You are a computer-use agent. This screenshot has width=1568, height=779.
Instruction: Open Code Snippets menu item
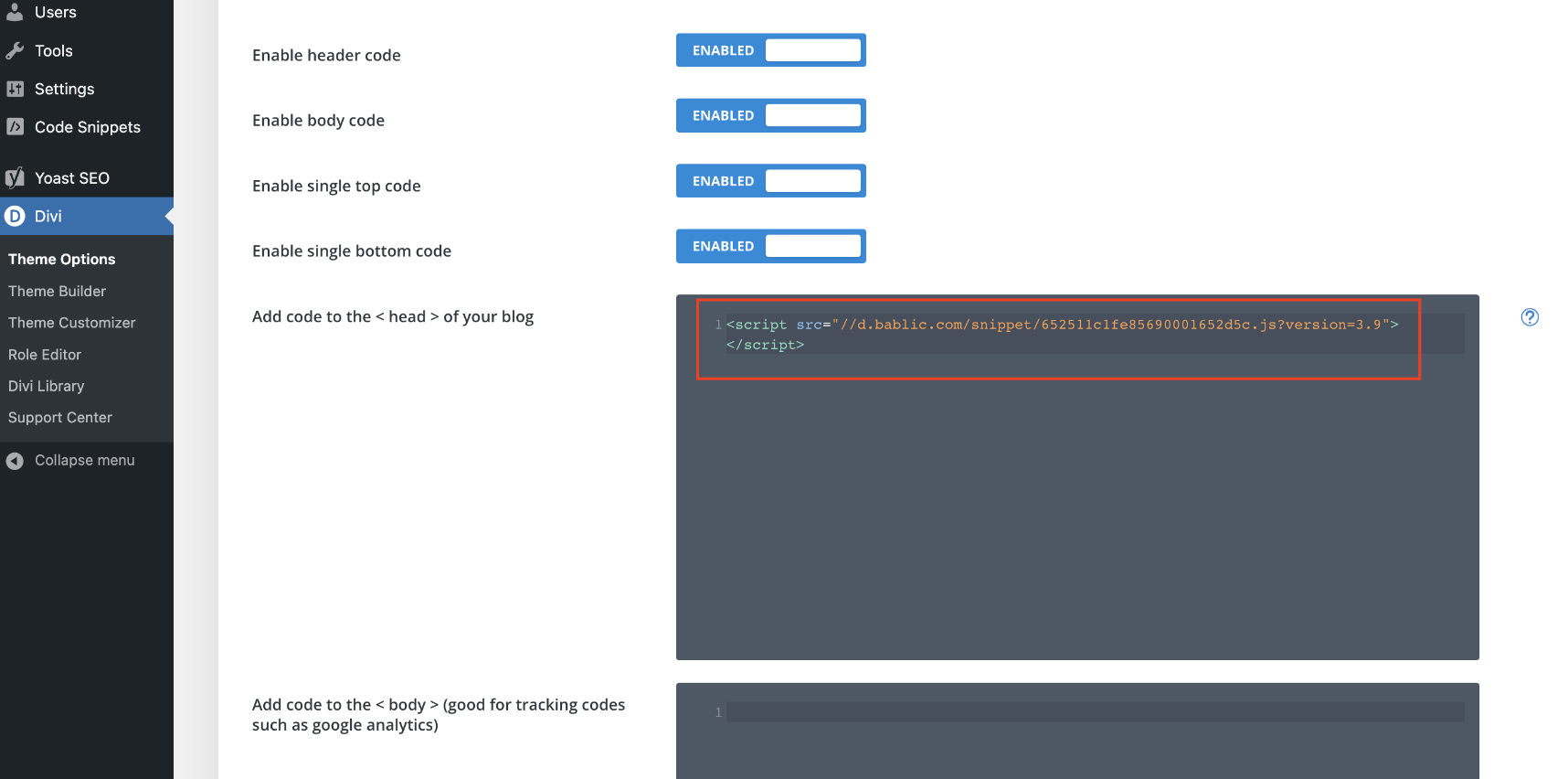pos(87,127)
